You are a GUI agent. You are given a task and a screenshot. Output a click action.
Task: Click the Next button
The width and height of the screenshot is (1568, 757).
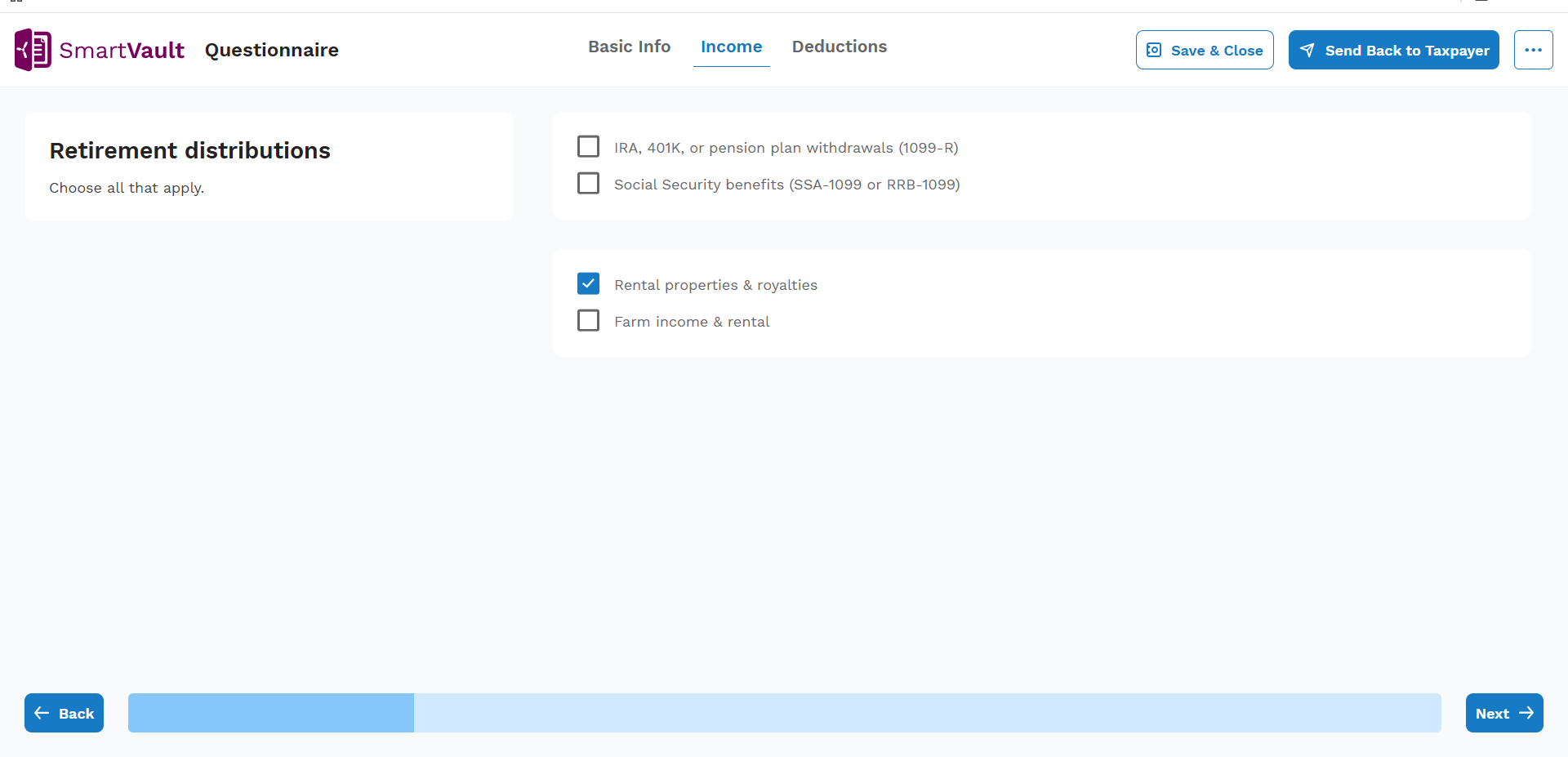tap(1504, 713)
